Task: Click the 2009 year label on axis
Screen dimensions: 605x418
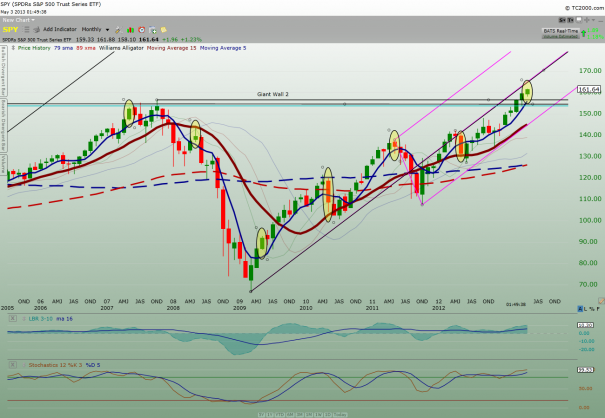Action: click(x=240, y=308)
